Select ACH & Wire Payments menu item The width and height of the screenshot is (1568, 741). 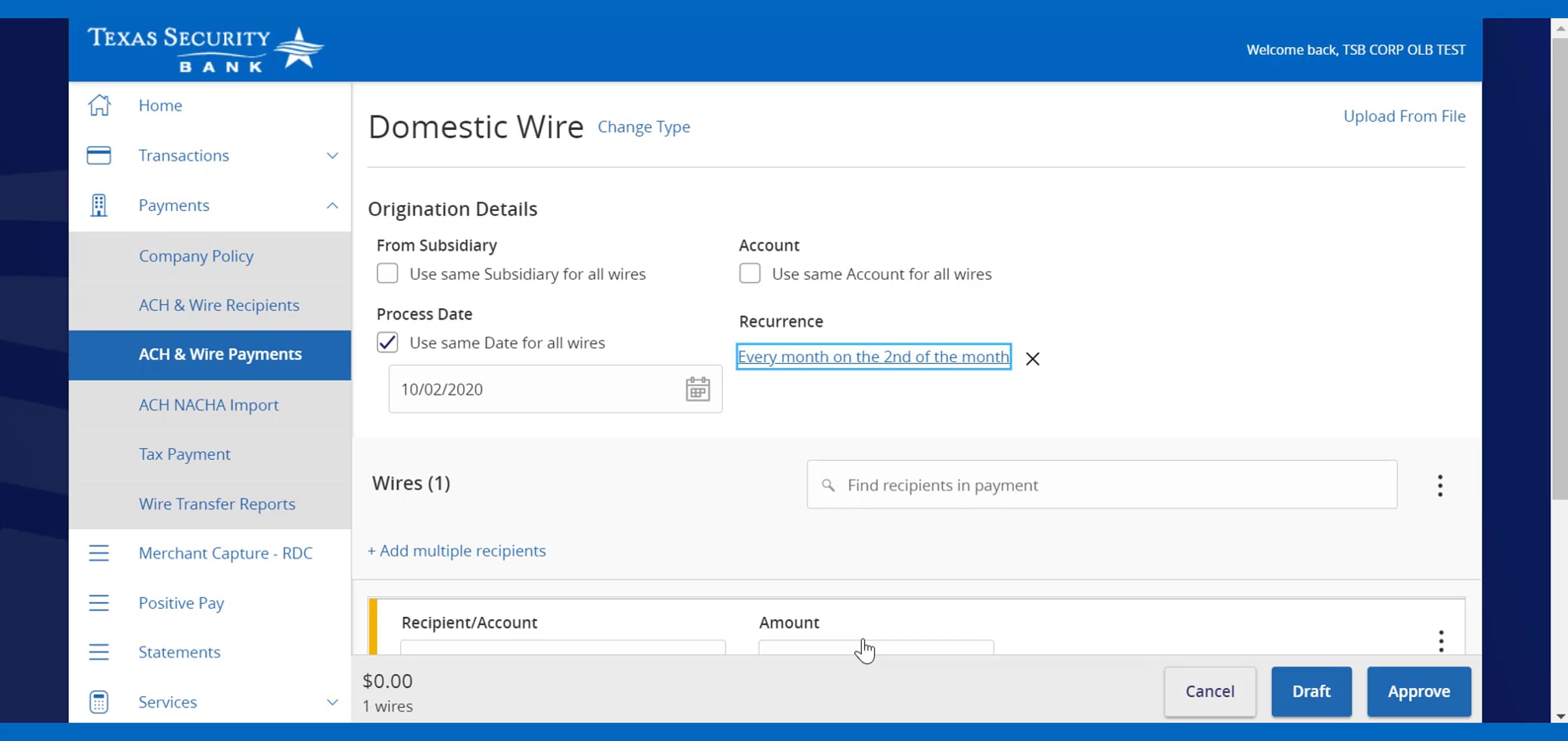tap(210, 355)
